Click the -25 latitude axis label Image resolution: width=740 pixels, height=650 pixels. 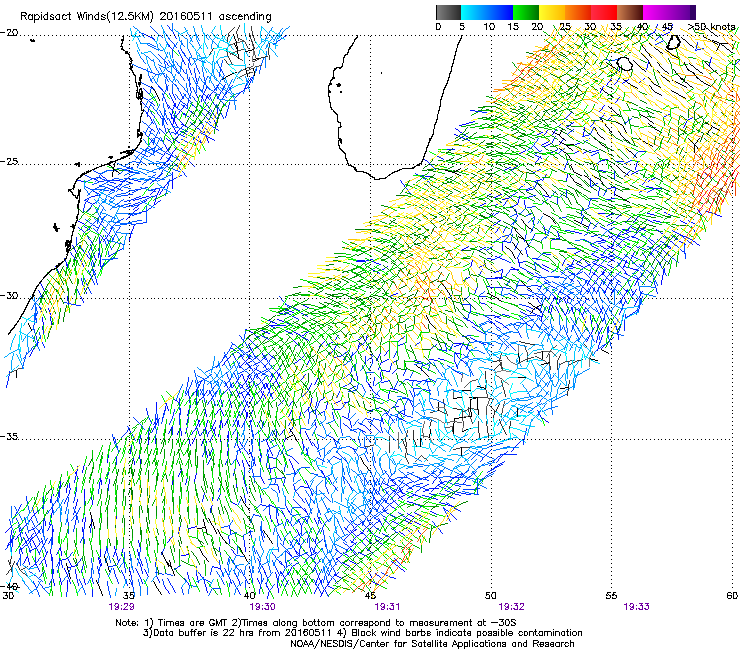tap(9, 161)
